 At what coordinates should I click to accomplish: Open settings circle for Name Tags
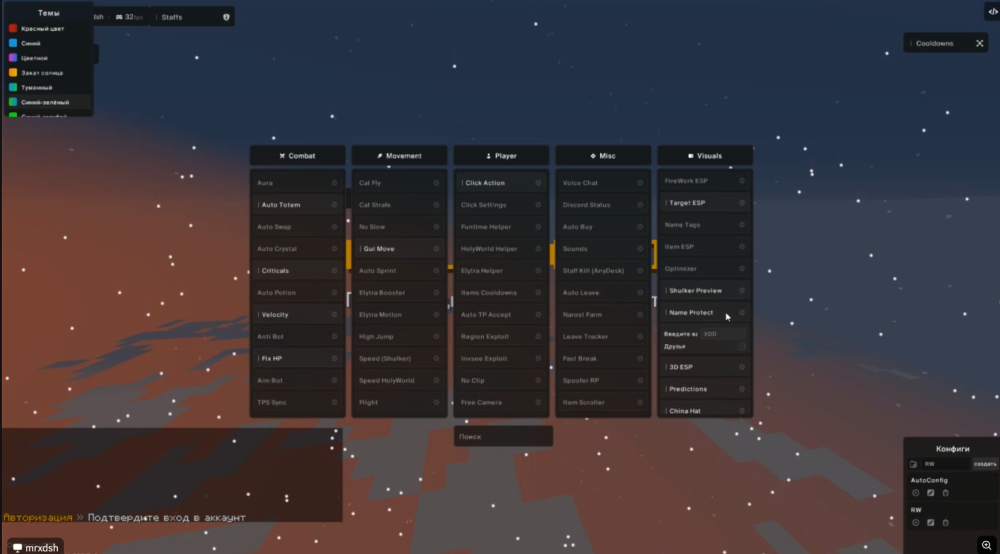742,224
